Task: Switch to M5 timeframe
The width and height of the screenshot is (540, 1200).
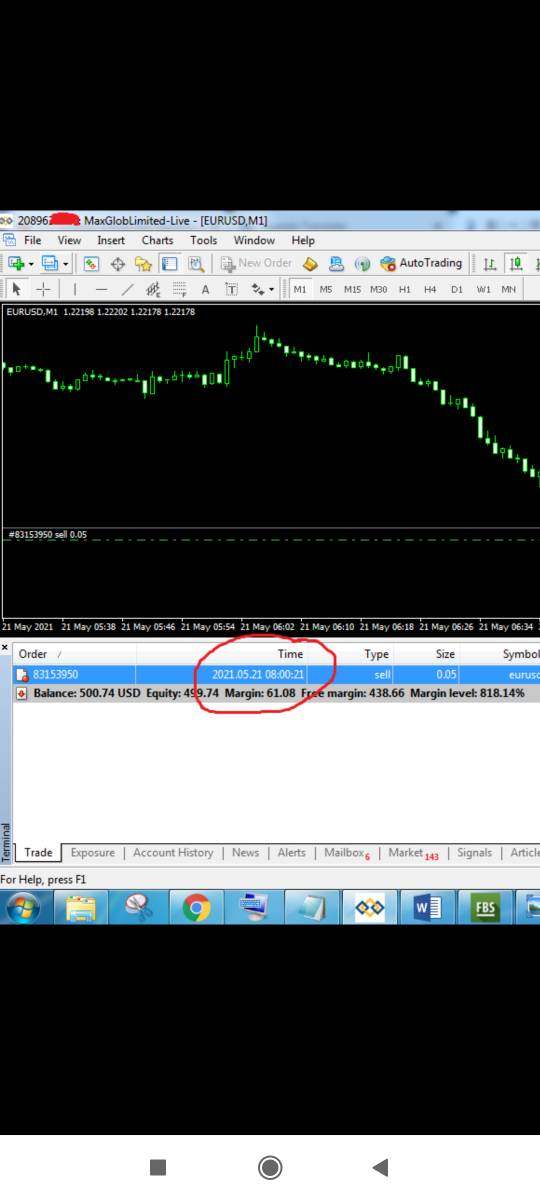Action: [326, 289]
